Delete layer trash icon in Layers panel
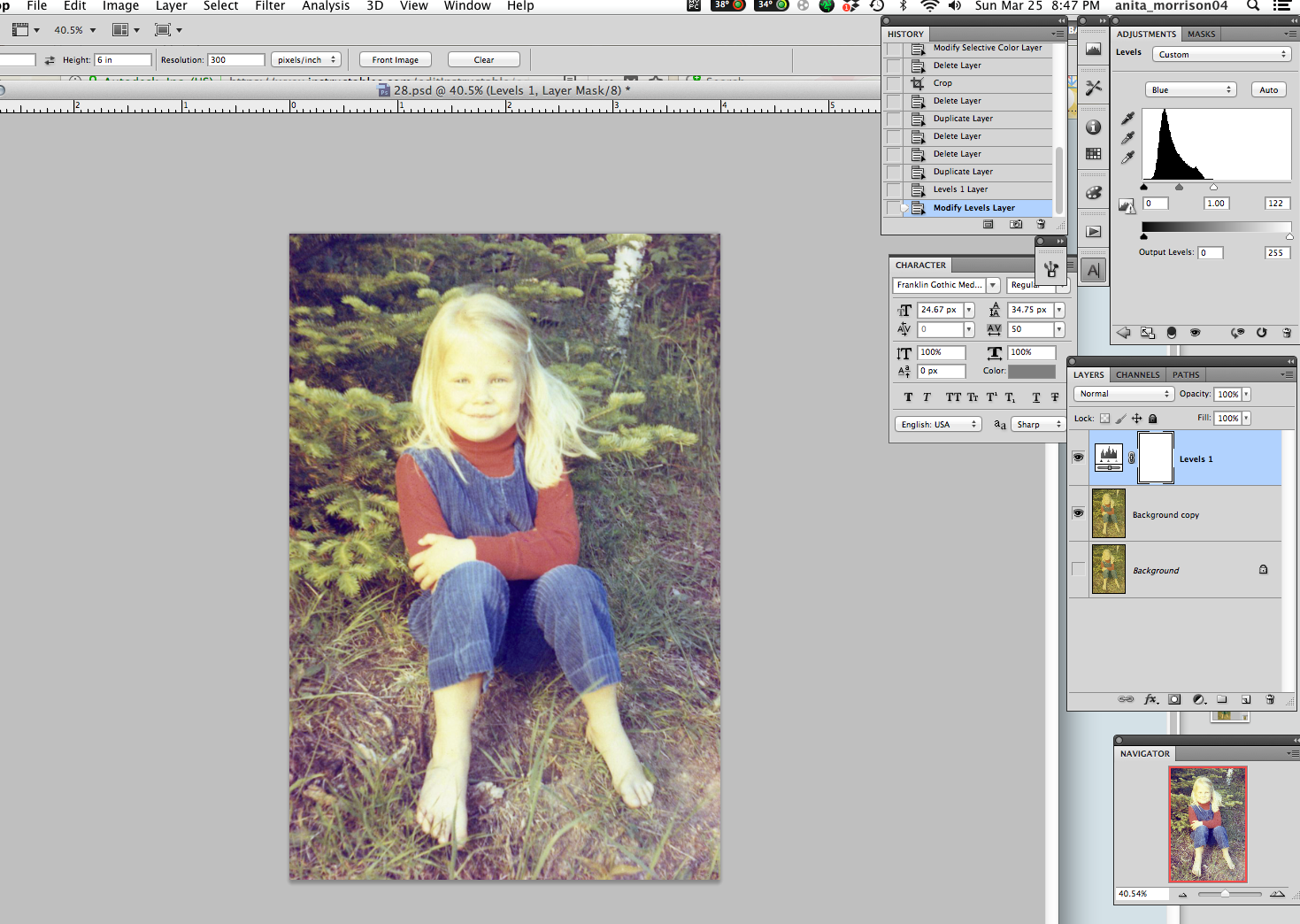This screenshot has width=1300, height=924. 1270,699
